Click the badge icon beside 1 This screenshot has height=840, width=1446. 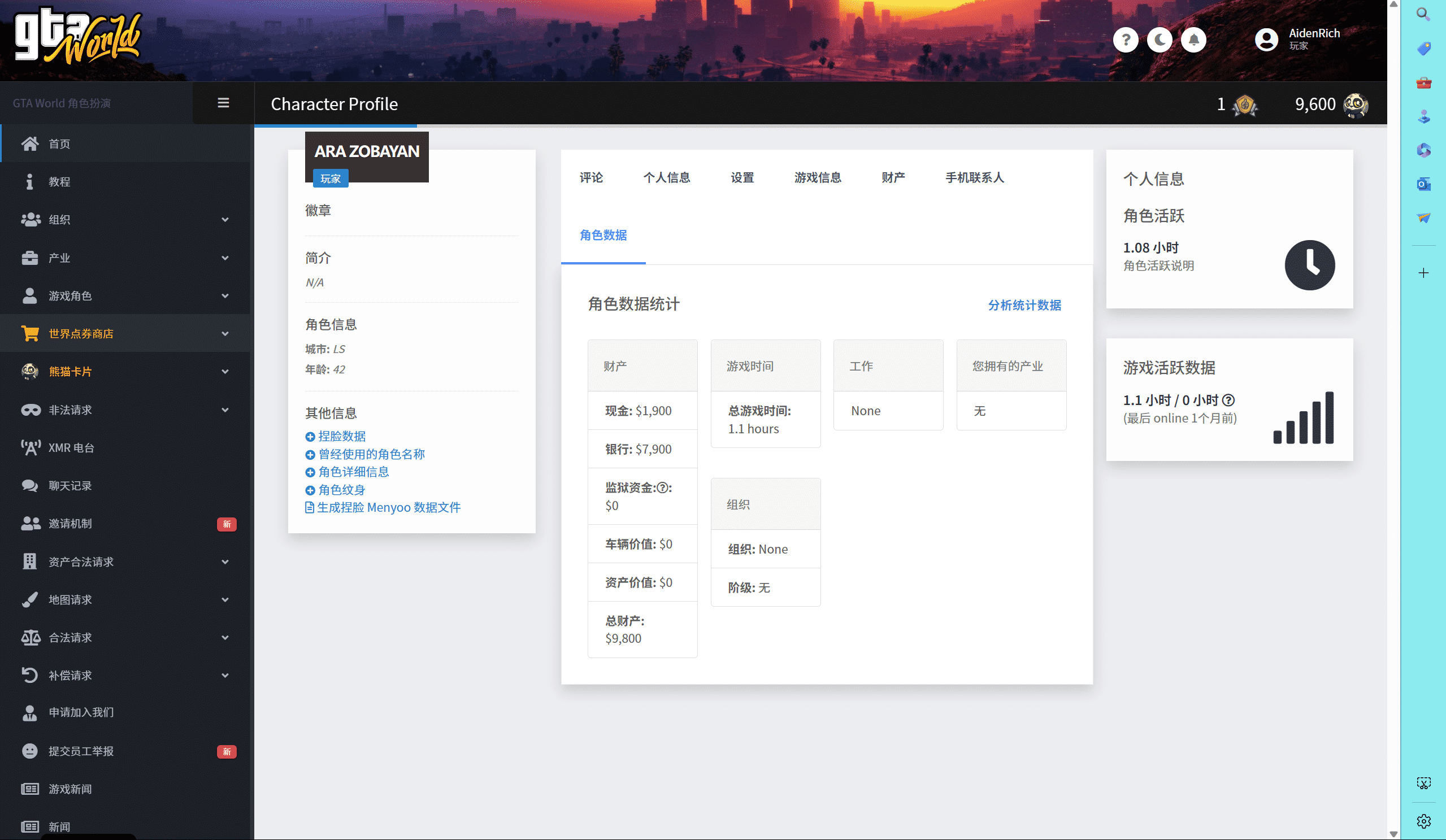coord(1244,105)
